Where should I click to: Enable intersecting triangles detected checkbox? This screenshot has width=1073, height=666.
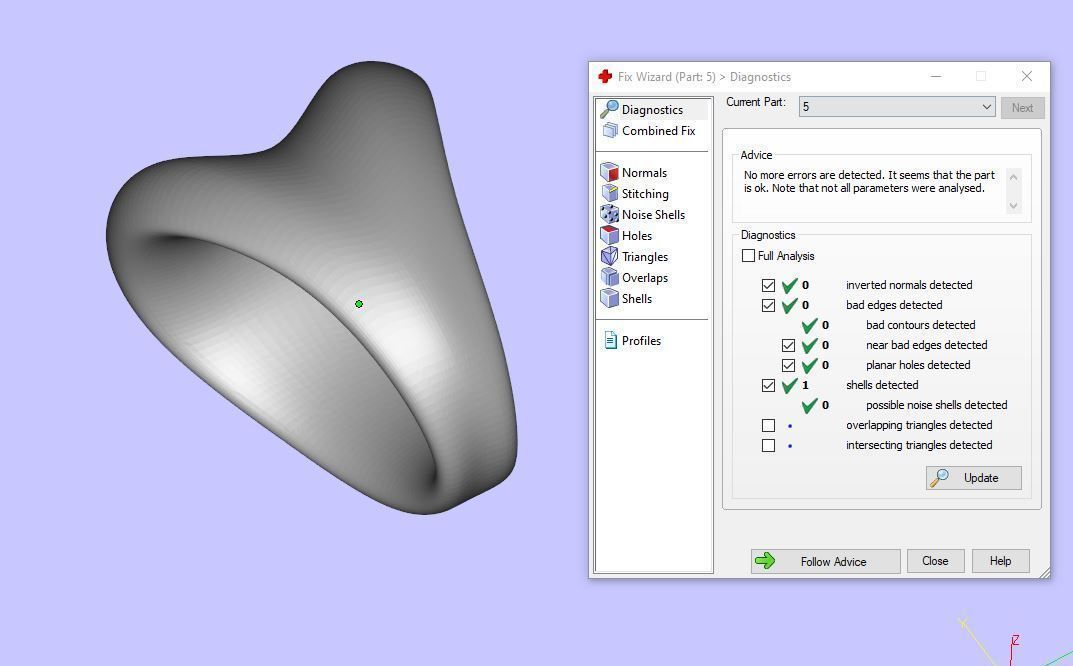768,446
